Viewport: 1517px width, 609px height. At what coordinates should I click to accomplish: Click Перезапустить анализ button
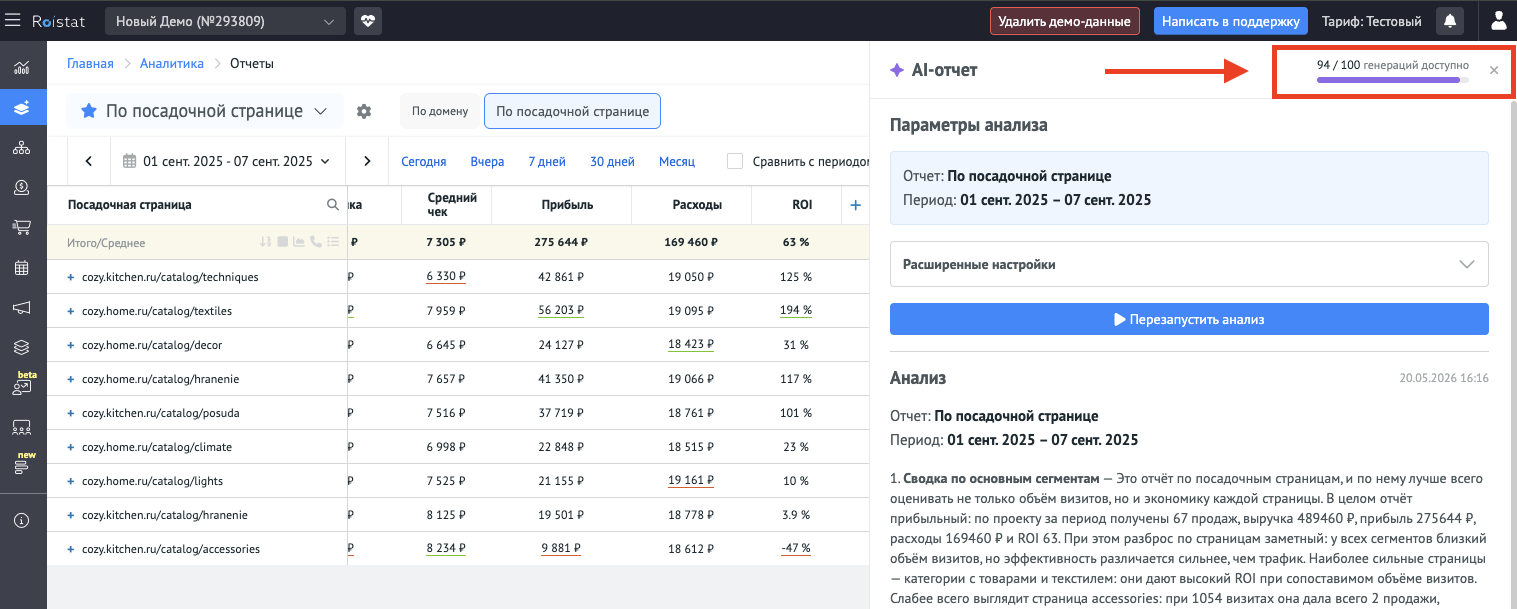[x=1189, y=319]
